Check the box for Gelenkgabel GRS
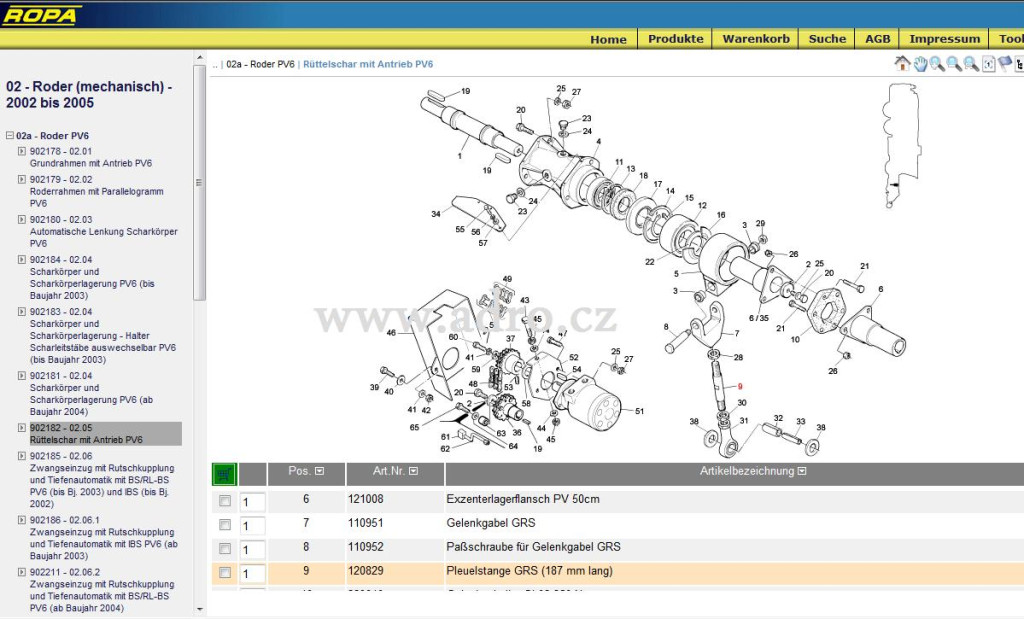 point(225,525)
